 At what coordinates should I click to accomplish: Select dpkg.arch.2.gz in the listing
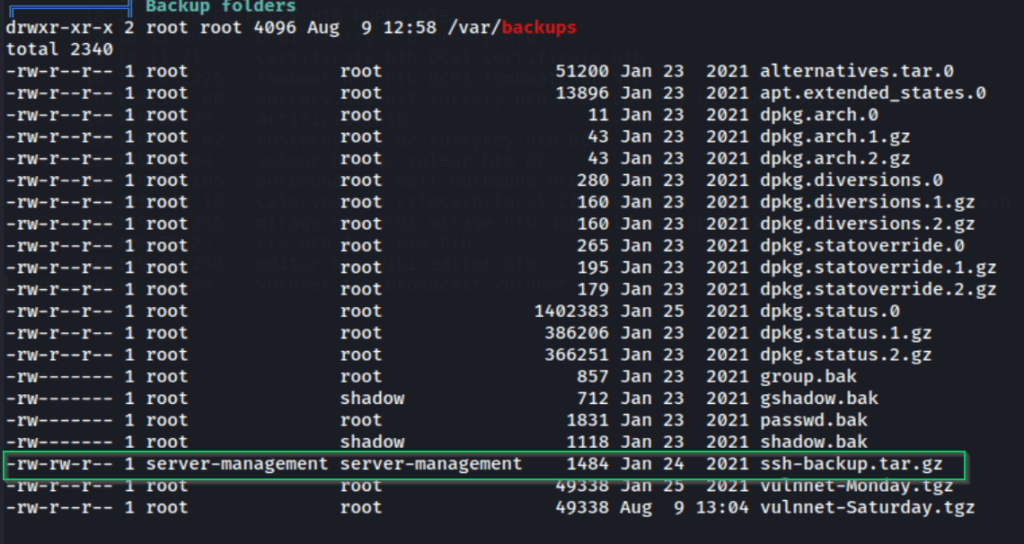835,159
